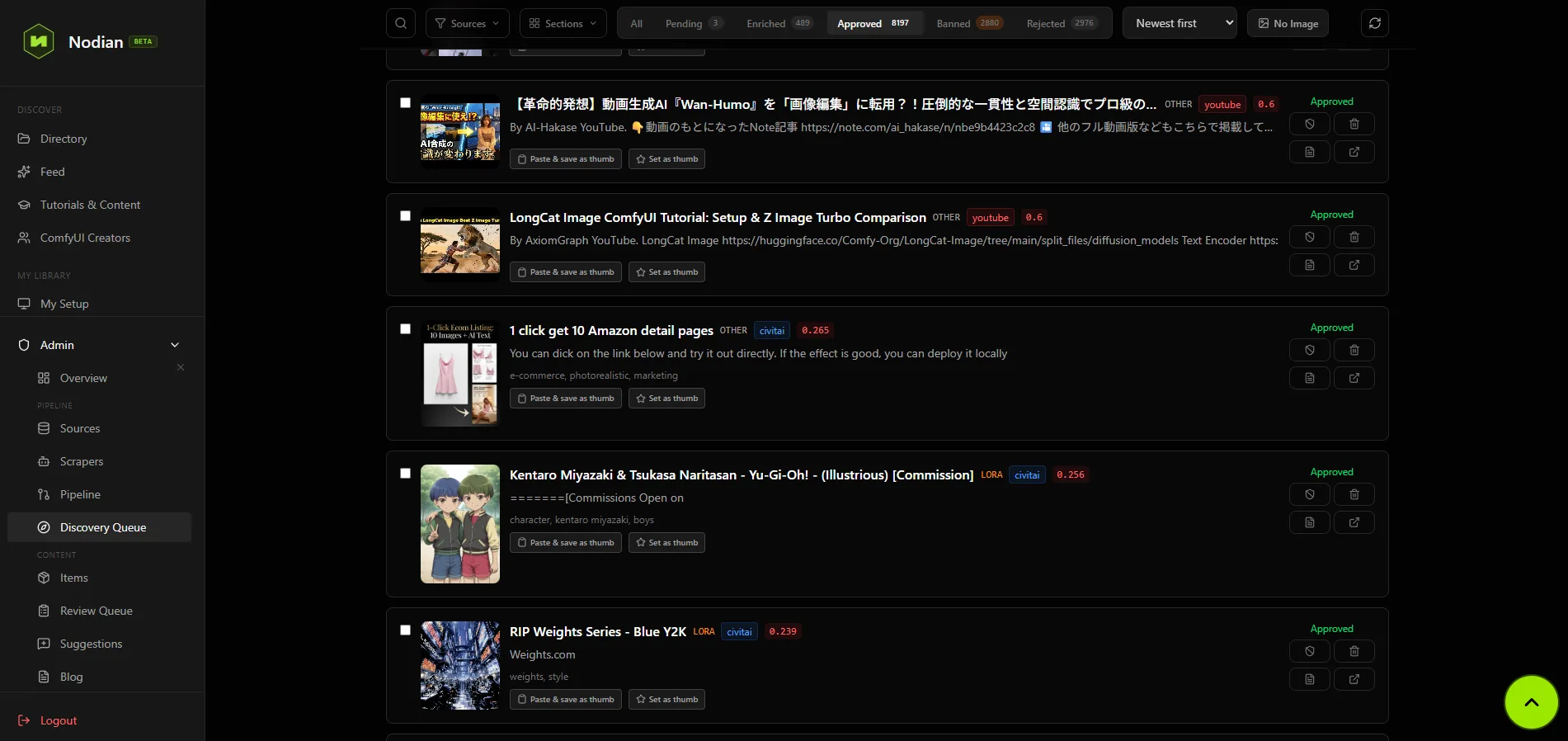Open document icon for RIP Weights Blue Y2K
Image resolution: width=1568 pixels, height=741 pixels.
pyautogui.click(x=1310, y=679)
